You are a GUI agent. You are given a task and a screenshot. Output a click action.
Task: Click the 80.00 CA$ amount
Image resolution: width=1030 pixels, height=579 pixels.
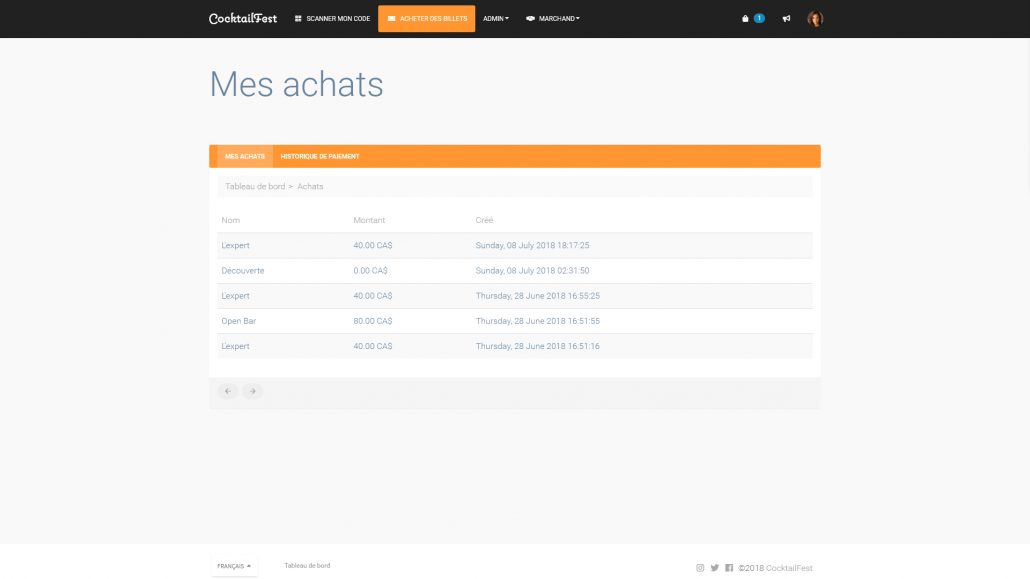pos(372,321)
